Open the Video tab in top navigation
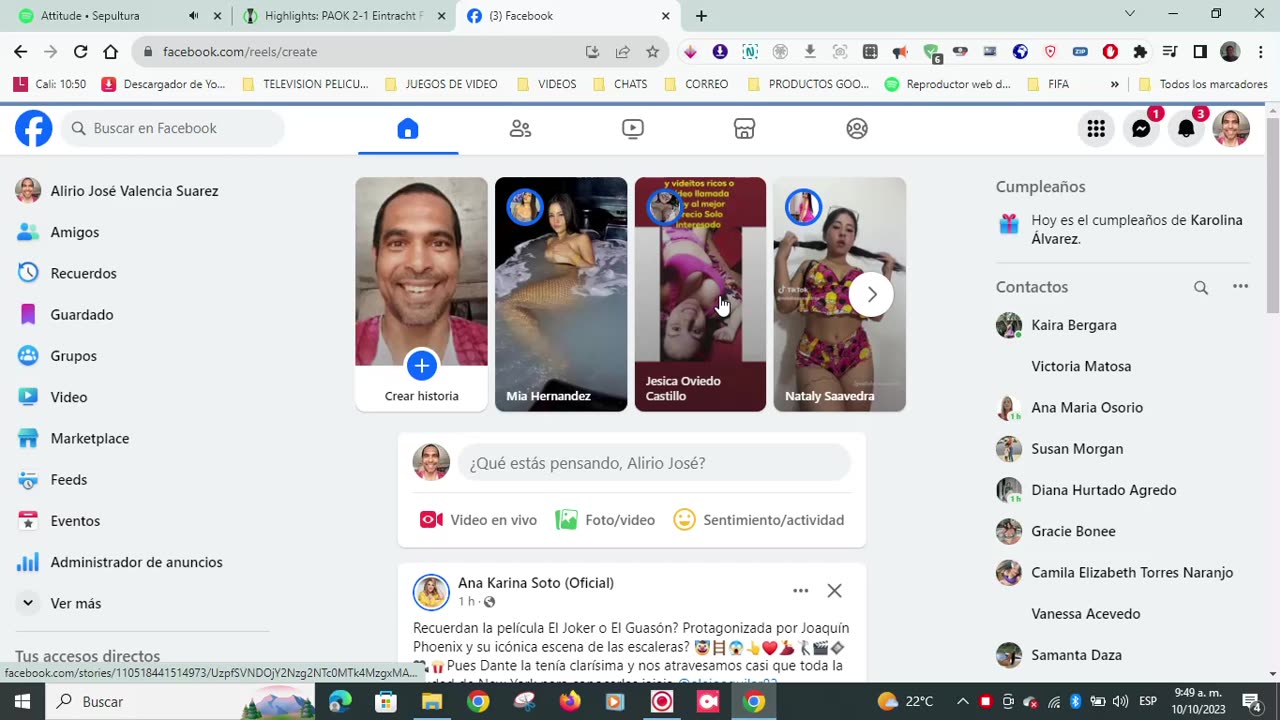 (632, 128)
